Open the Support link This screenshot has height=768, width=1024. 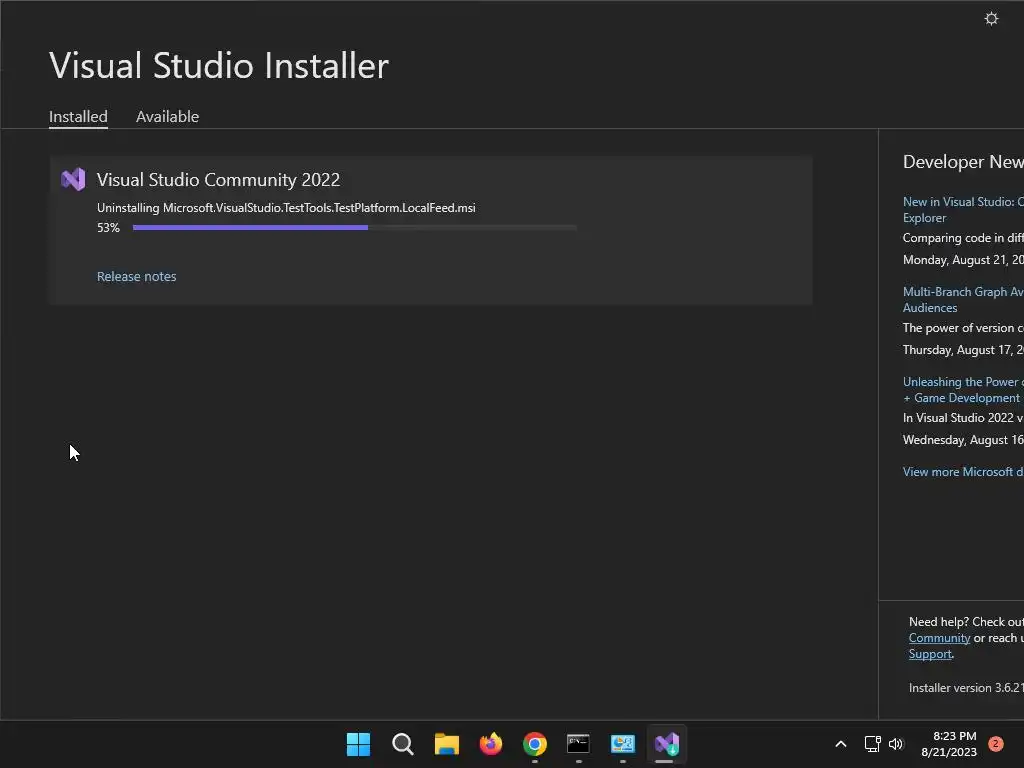coord(930,654)
